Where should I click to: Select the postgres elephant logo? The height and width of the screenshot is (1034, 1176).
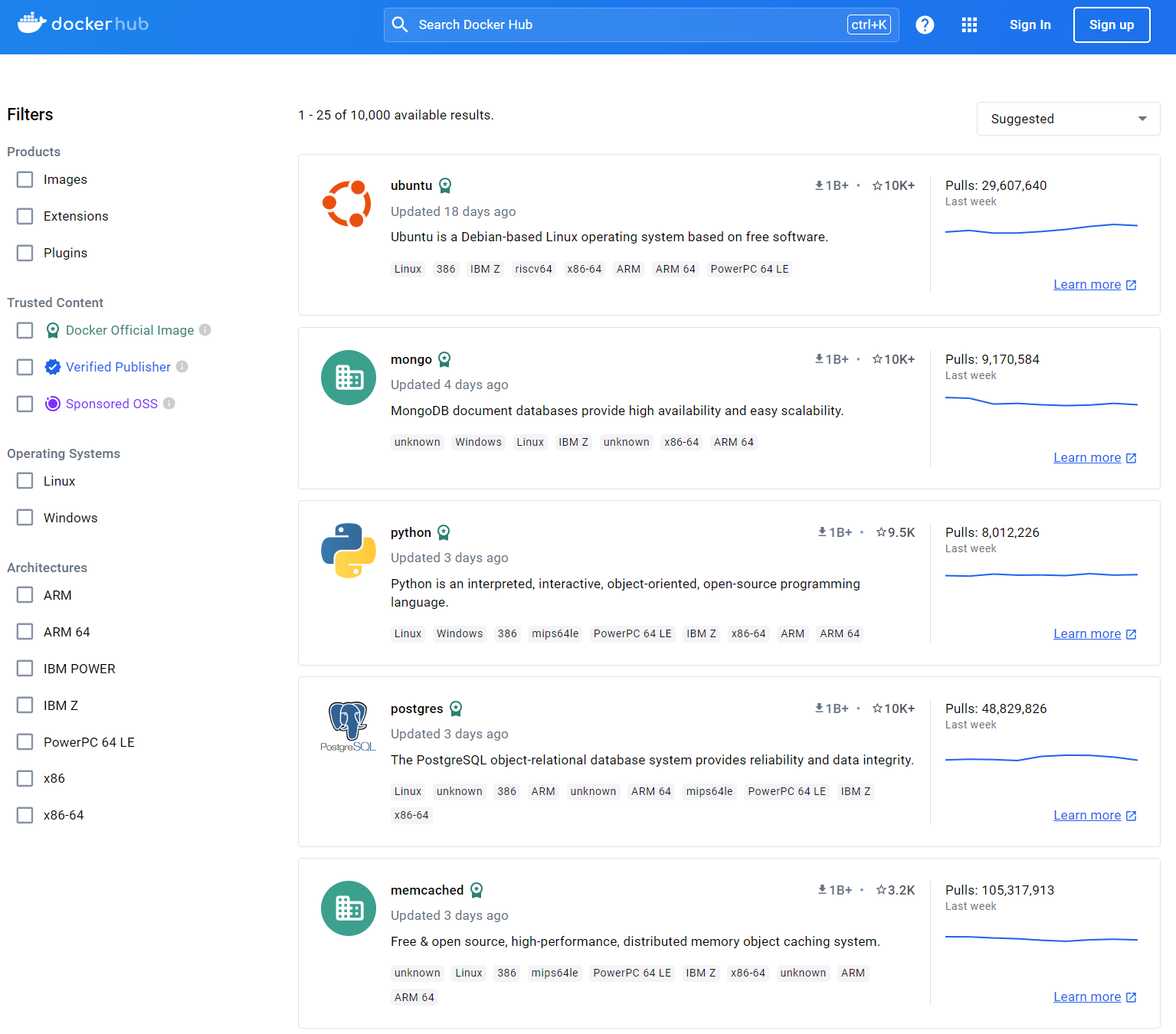coord(348,725)
